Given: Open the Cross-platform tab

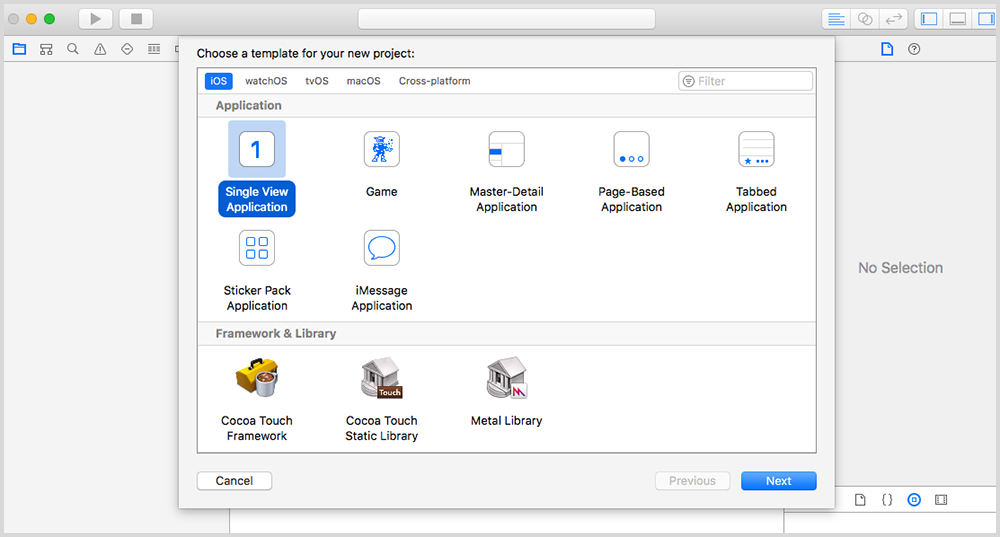Looking at the screenshot, I should [434, 81].
